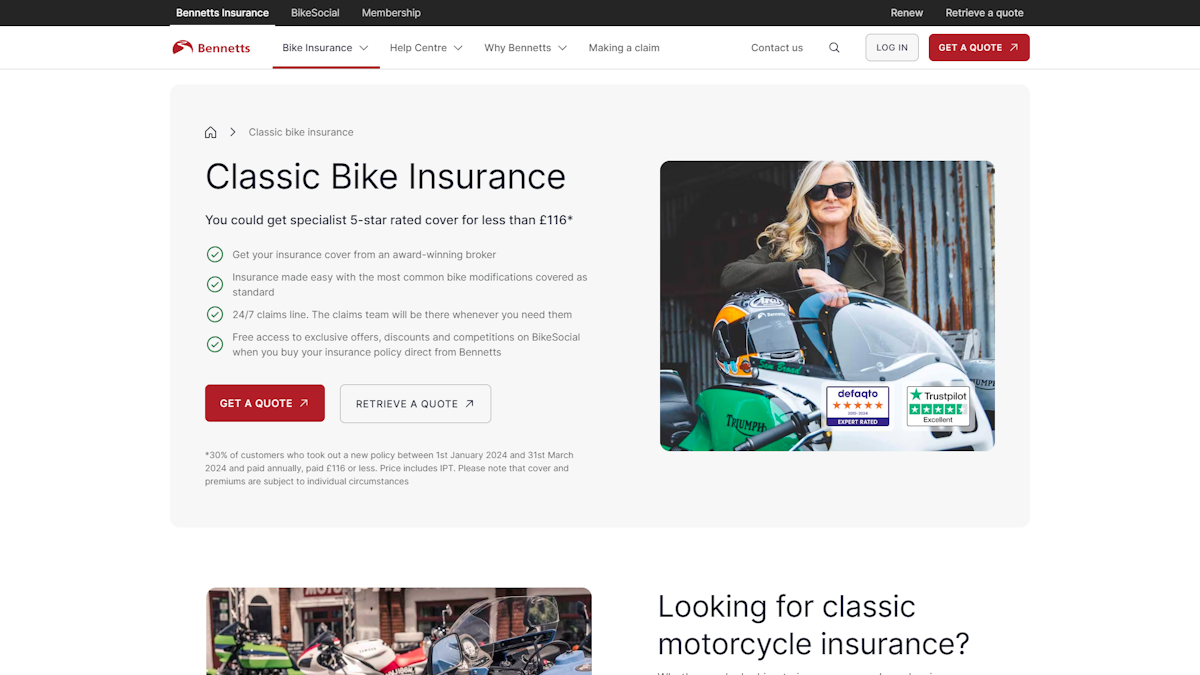1200x675 pixels.
Task: Click the Log In button
Action: [x=892, y=47]
